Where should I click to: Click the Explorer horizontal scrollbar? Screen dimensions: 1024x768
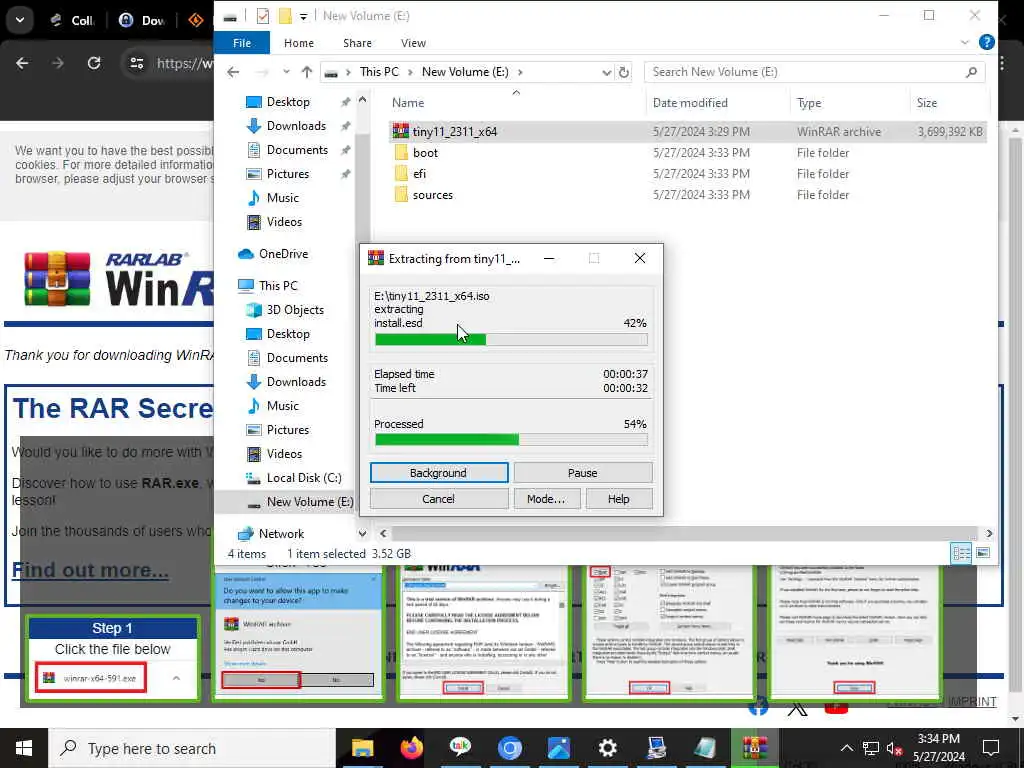click(x=684, y=534)
